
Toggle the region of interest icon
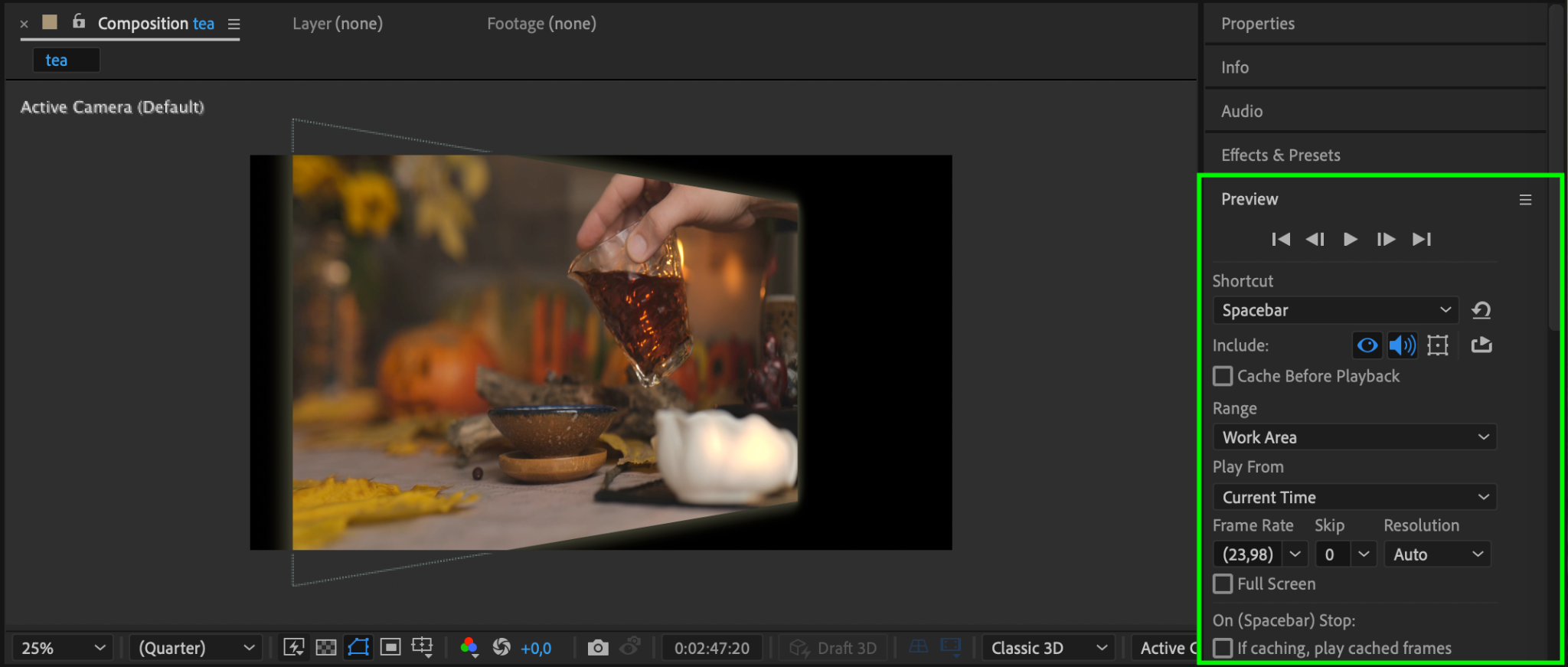(390, 648)
